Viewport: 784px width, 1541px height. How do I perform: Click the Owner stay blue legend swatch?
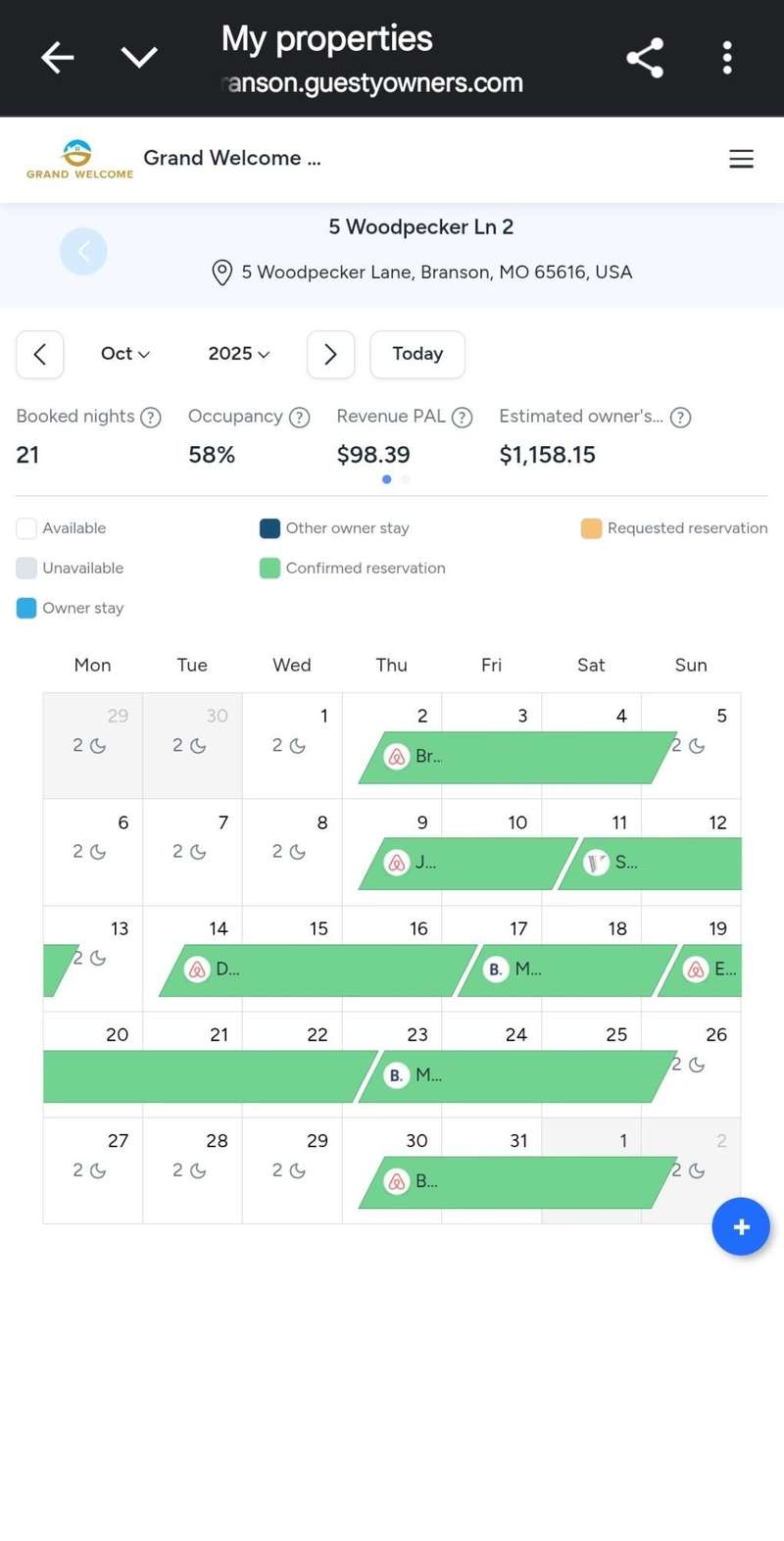click(x=26, y=609)
